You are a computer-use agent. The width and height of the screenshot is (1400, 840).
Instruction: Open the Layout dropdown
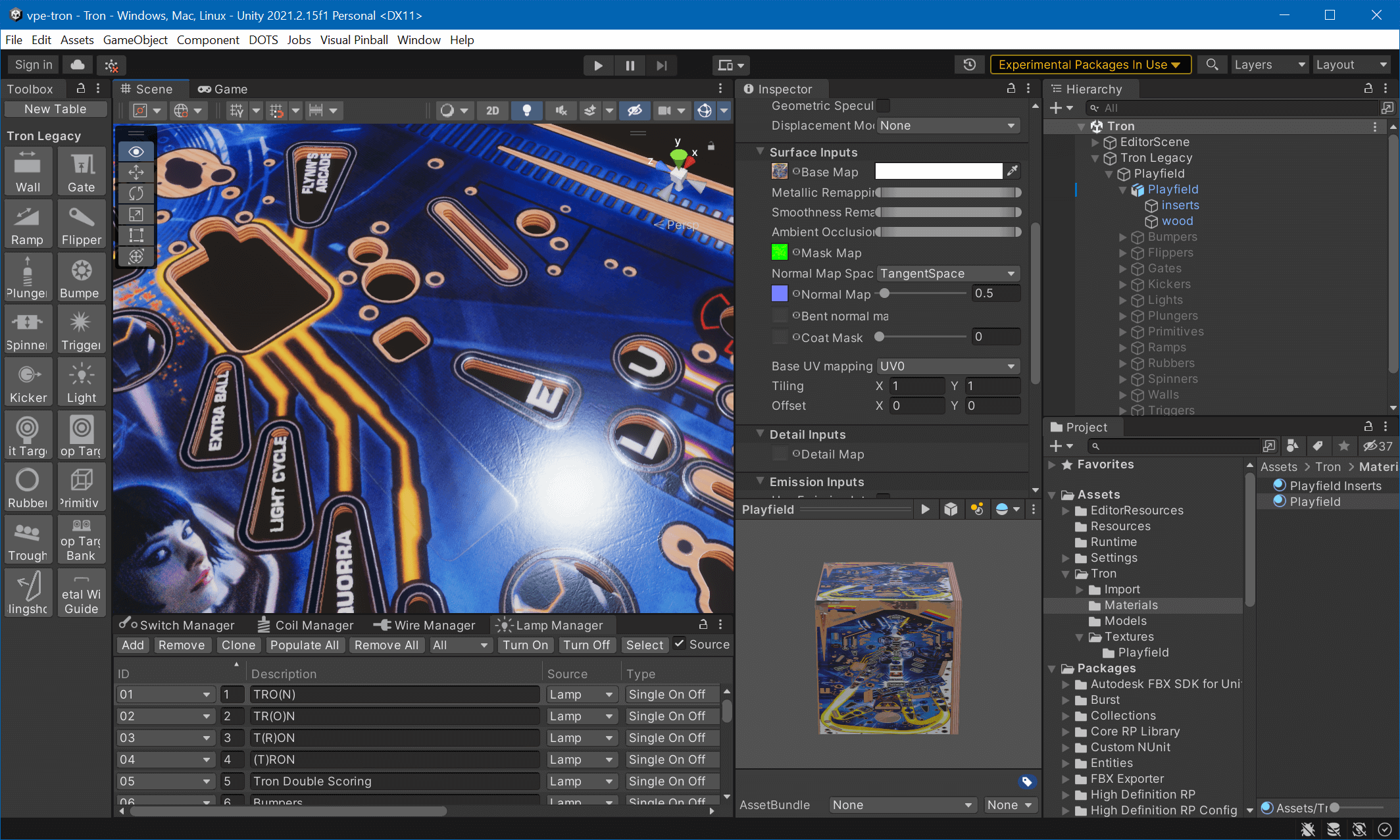[x=1352, y=64]
